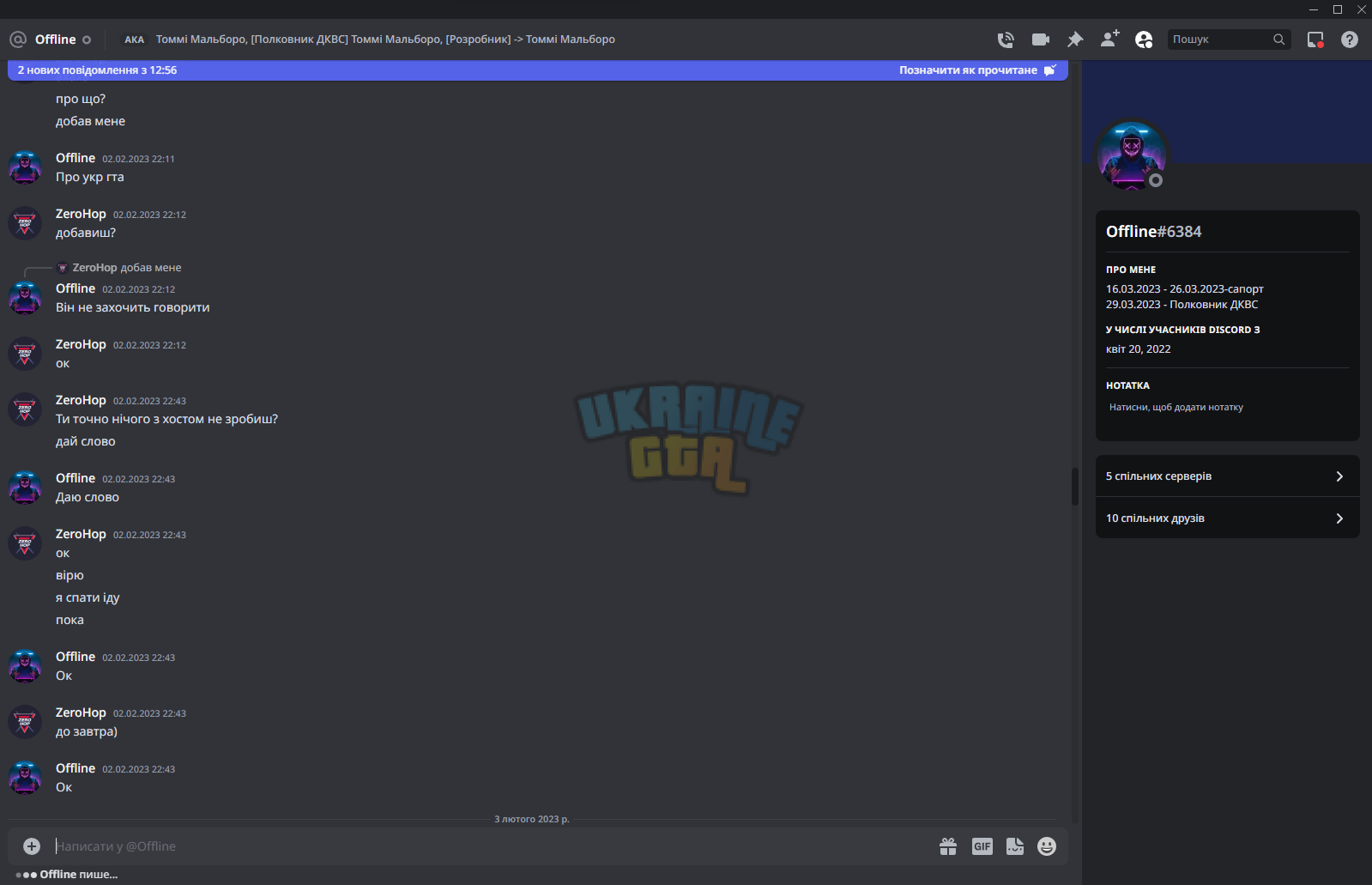Add friends to this direct message
Viewport: 1372px width, 885px height.
coord(1109,39)
